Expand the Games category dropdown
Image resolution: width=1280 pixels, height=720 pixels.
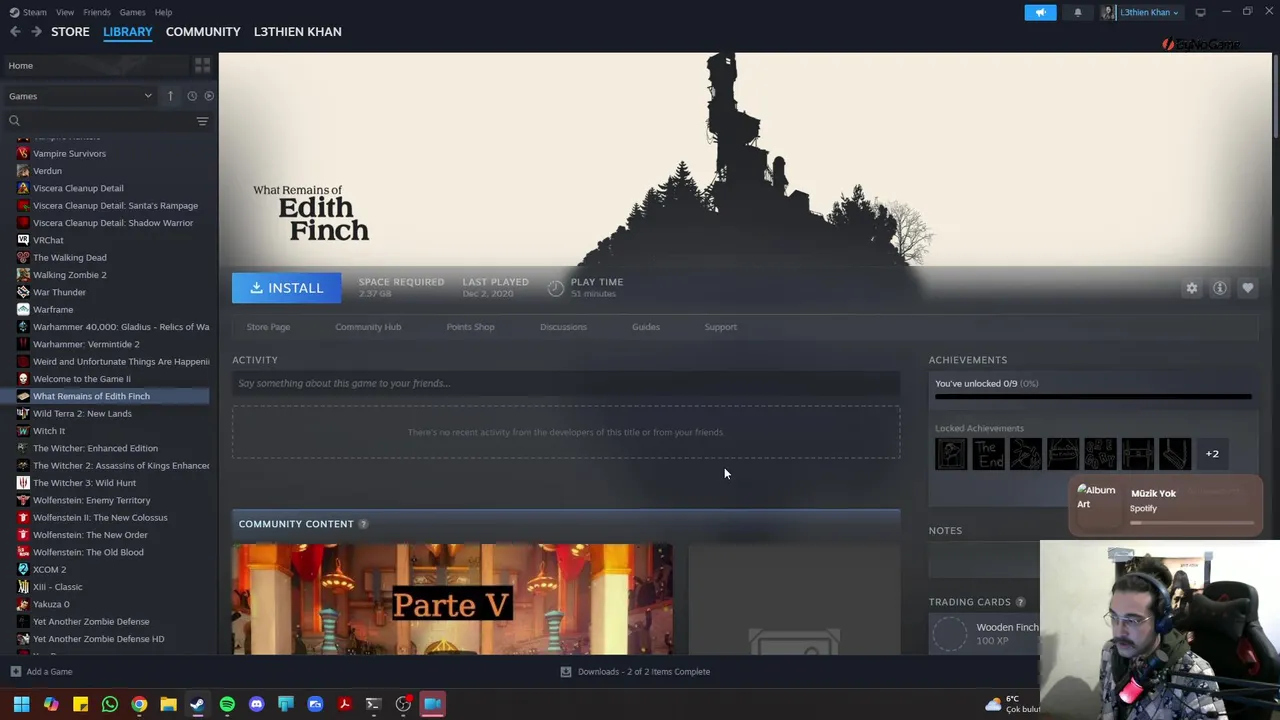tap(79, 96)
